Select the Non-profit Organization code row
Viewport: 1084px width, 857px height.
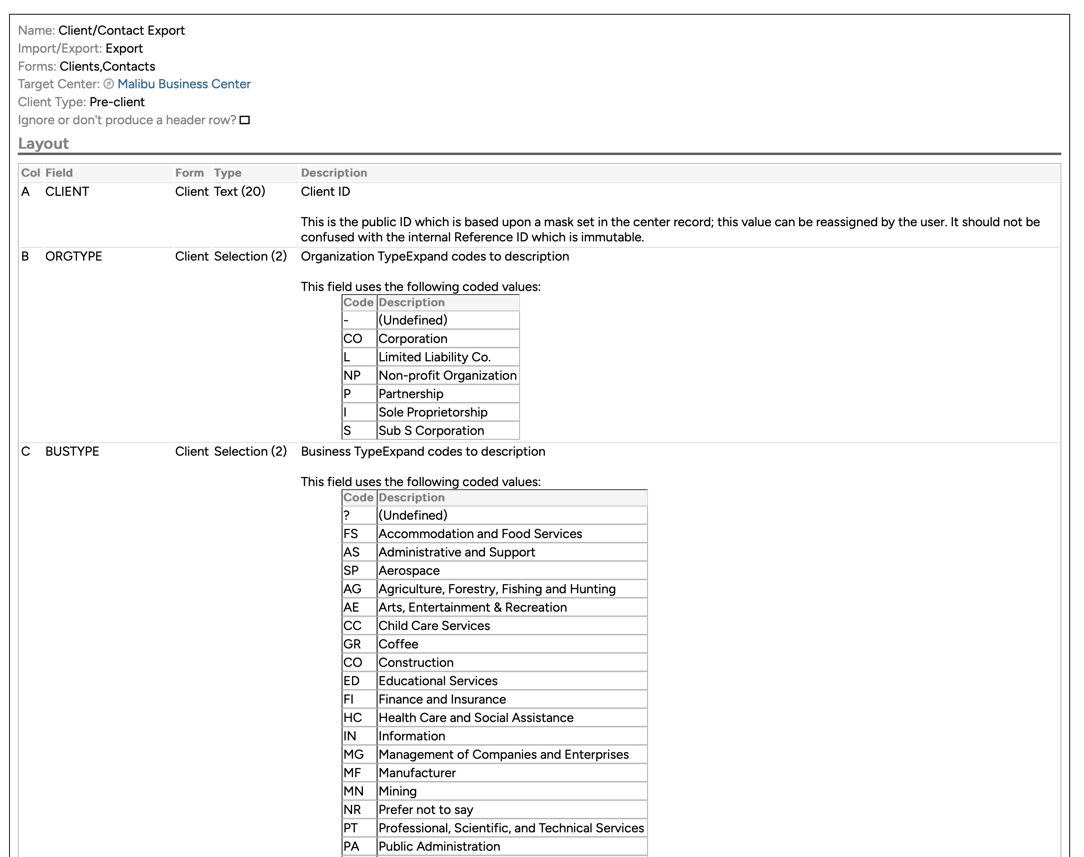pyautogui.click(x=447, y=376)
